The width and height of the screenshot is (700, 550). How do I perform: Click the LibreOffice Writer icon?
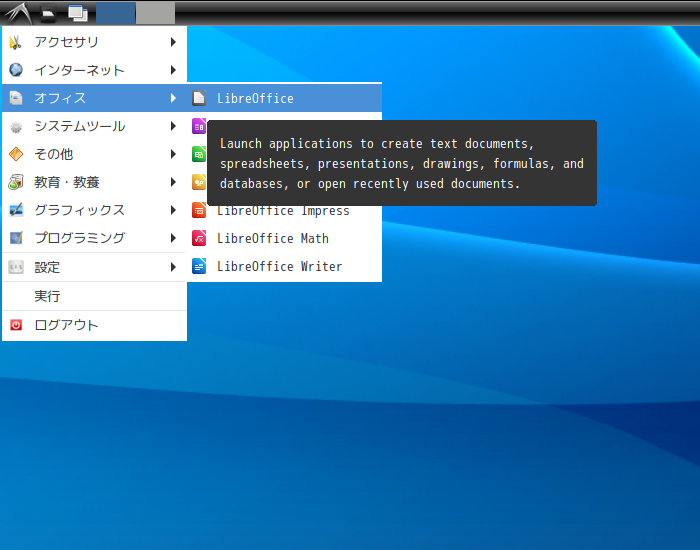tap(199, 266)
